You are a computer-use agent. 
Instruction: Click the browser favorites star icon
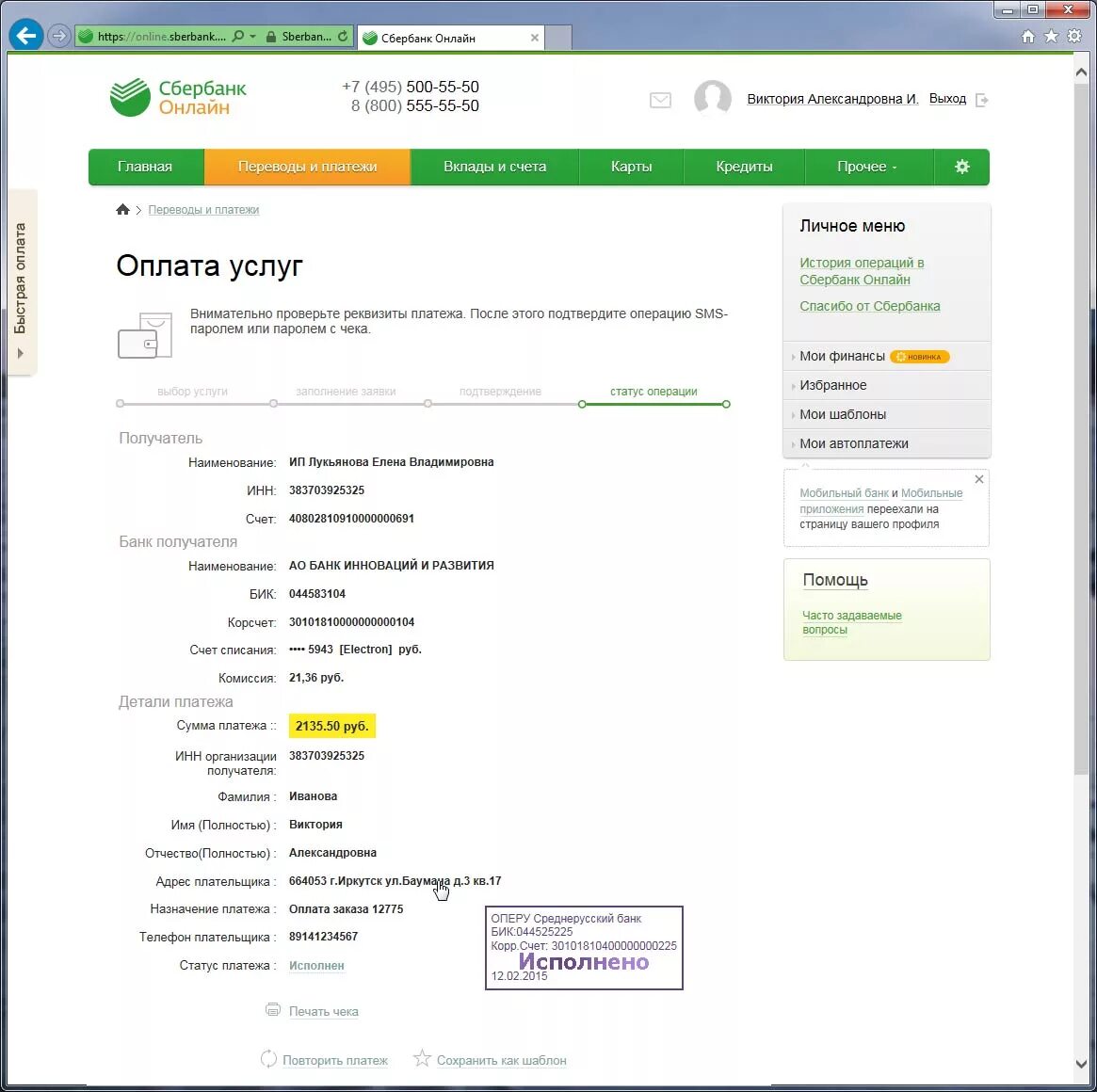click(1051, 36)
